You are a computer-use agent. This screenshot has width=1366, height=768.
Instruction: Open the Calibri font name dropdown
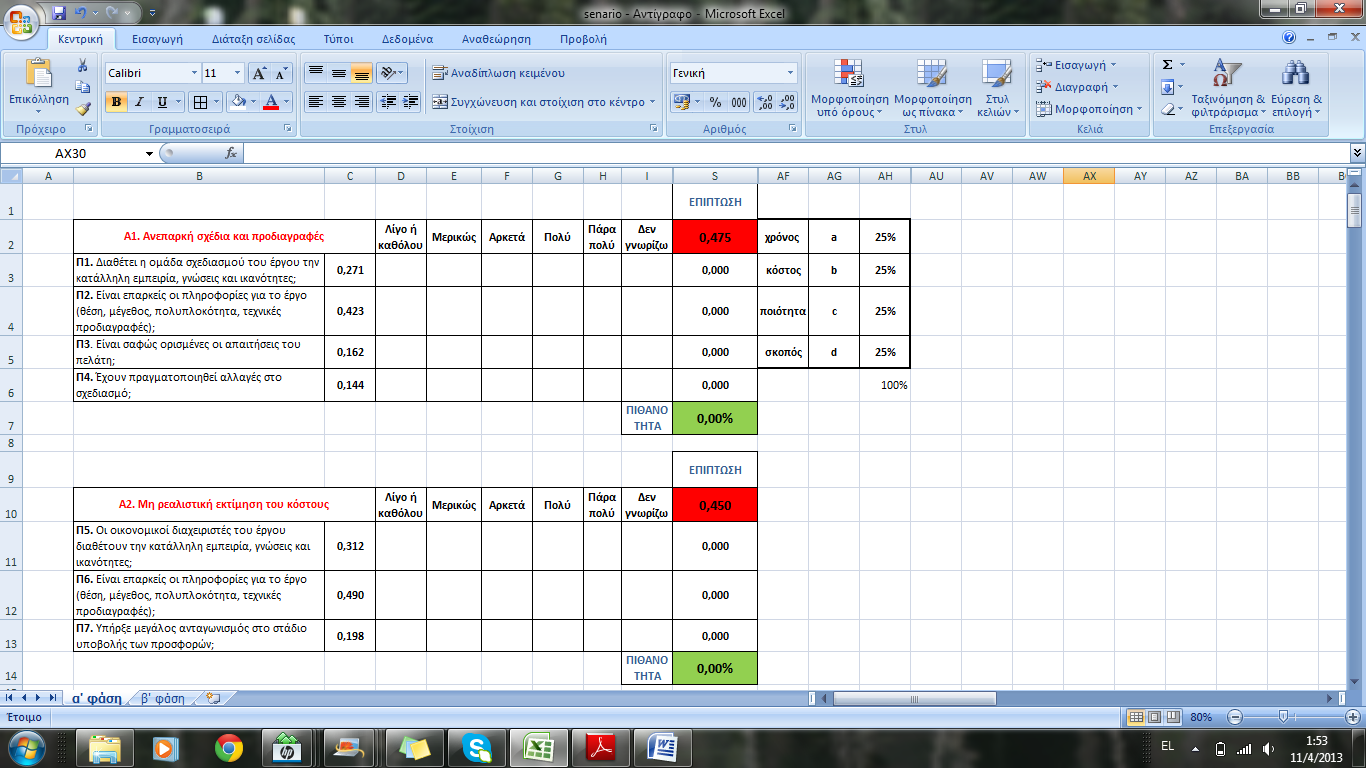pyautogui.click(x=194, y=73)
